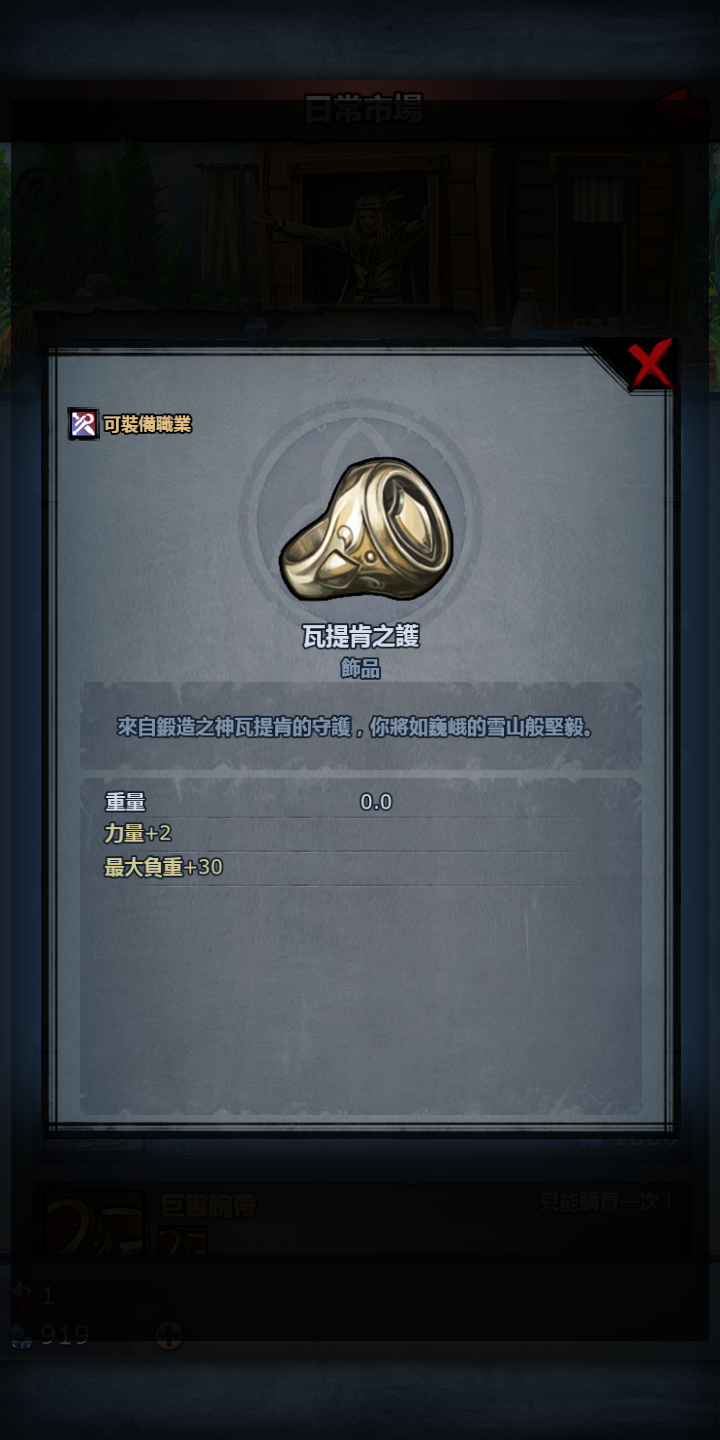Tap the item name 瓦提肯之護
Screen dimensions: 720x1440
tap(360, 637)
